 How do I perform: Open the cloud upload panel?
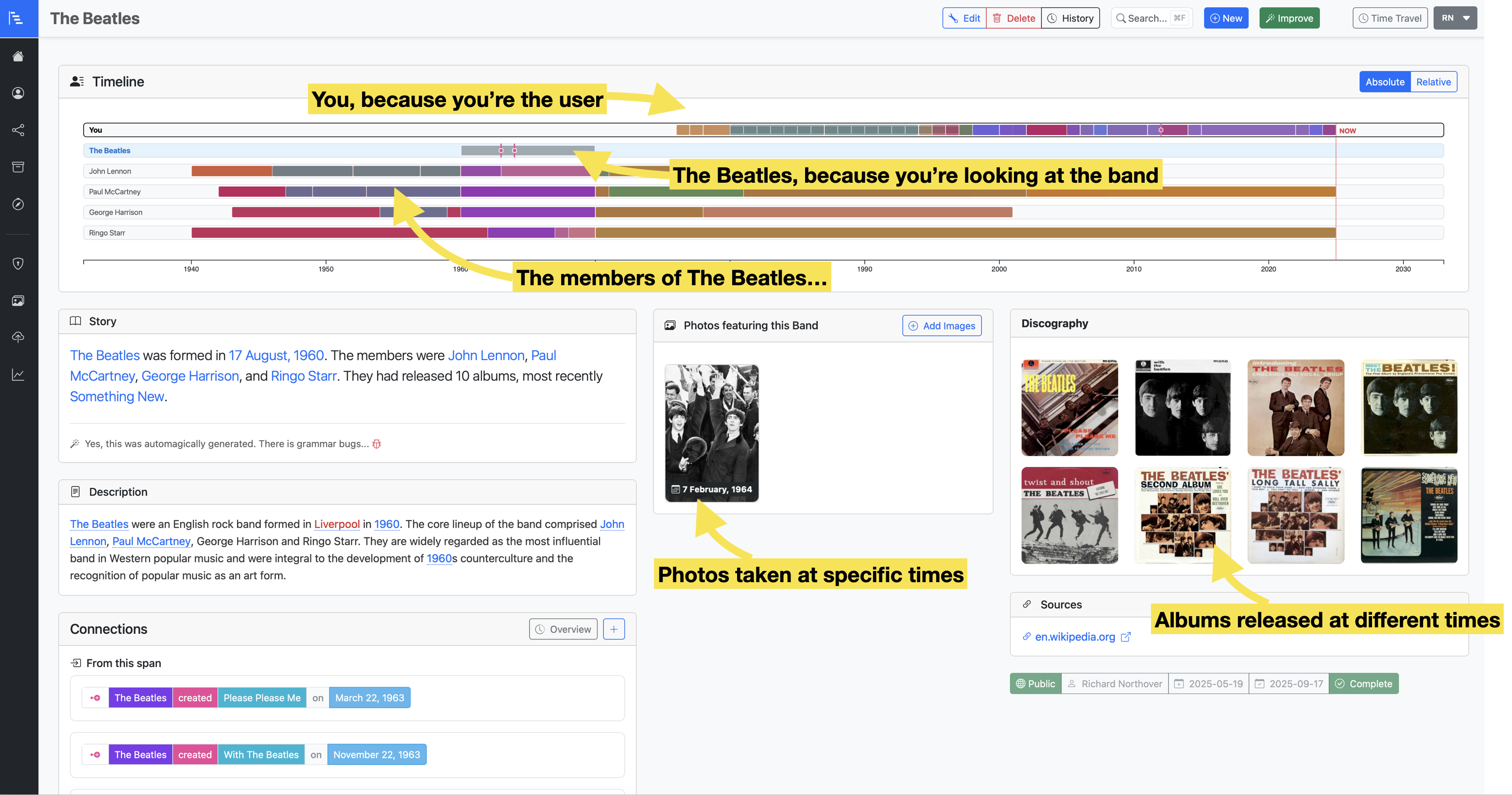click(18, 337)
